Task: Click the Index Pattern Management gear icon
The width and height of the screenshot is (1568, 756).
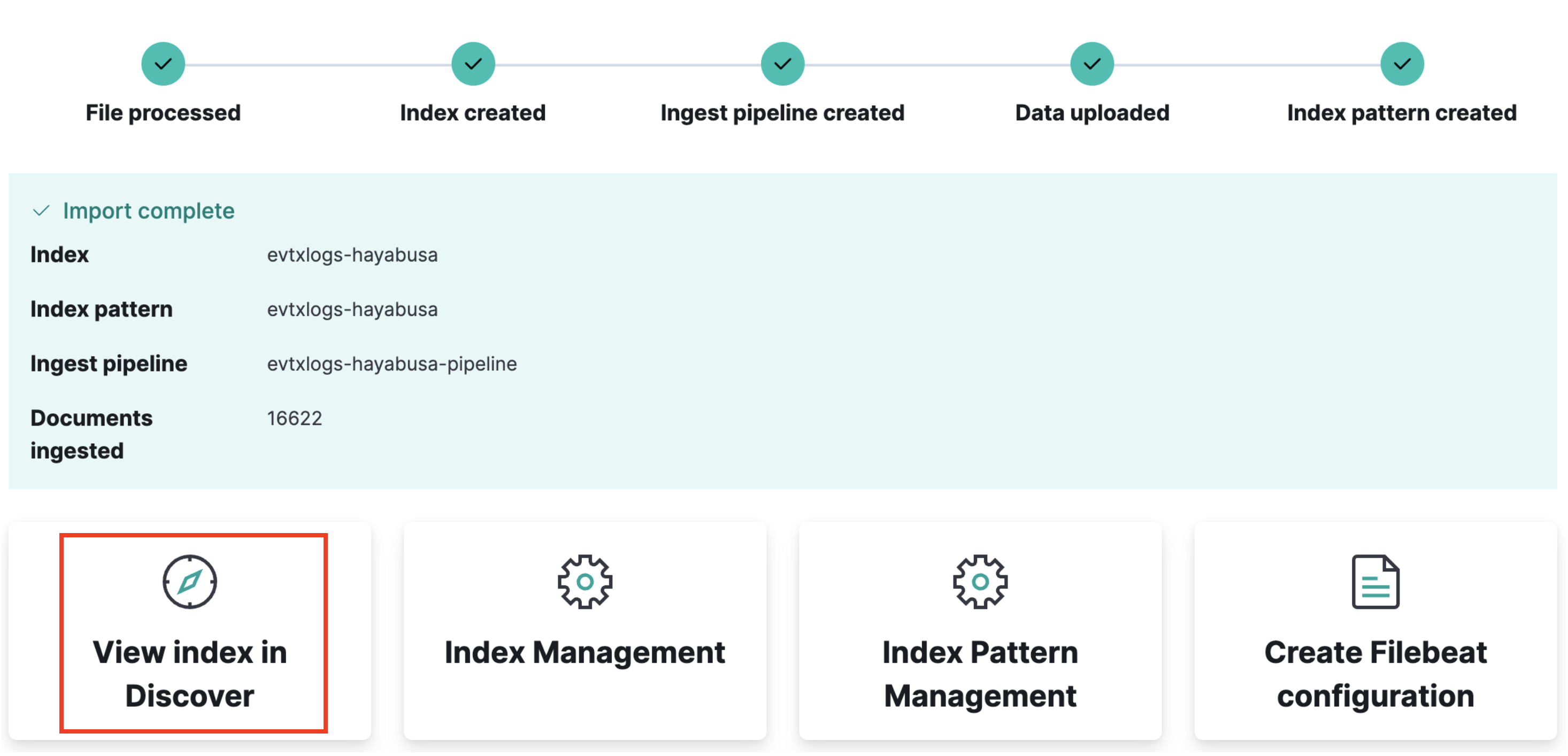Action: 979,582
